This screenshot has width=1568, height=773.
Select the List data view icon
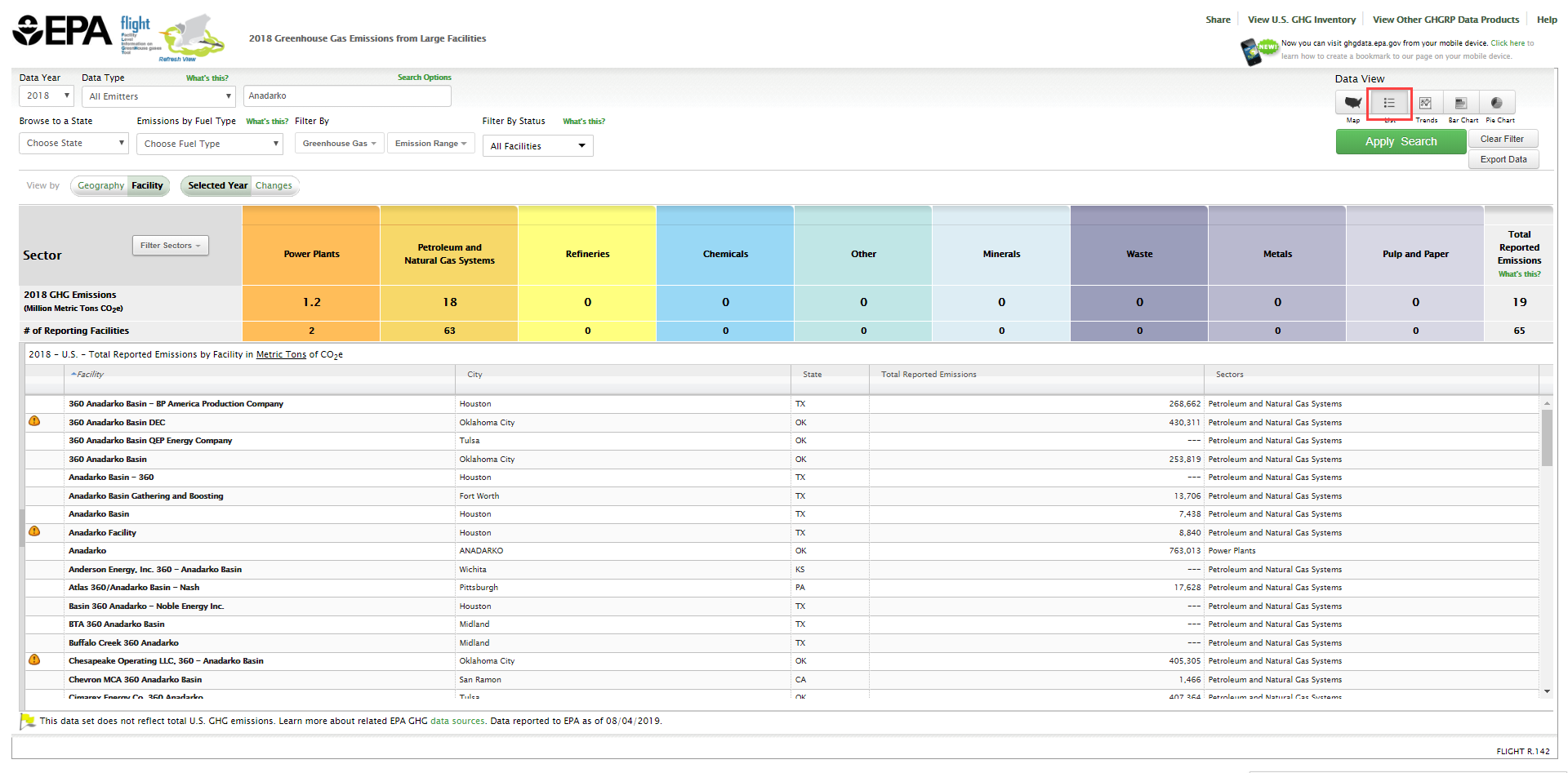pyautogui.click(x=1389, y=103)
